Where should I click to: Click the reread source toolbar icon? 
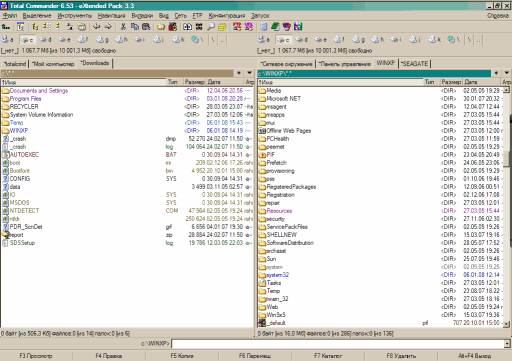click(x=6, y=27)
